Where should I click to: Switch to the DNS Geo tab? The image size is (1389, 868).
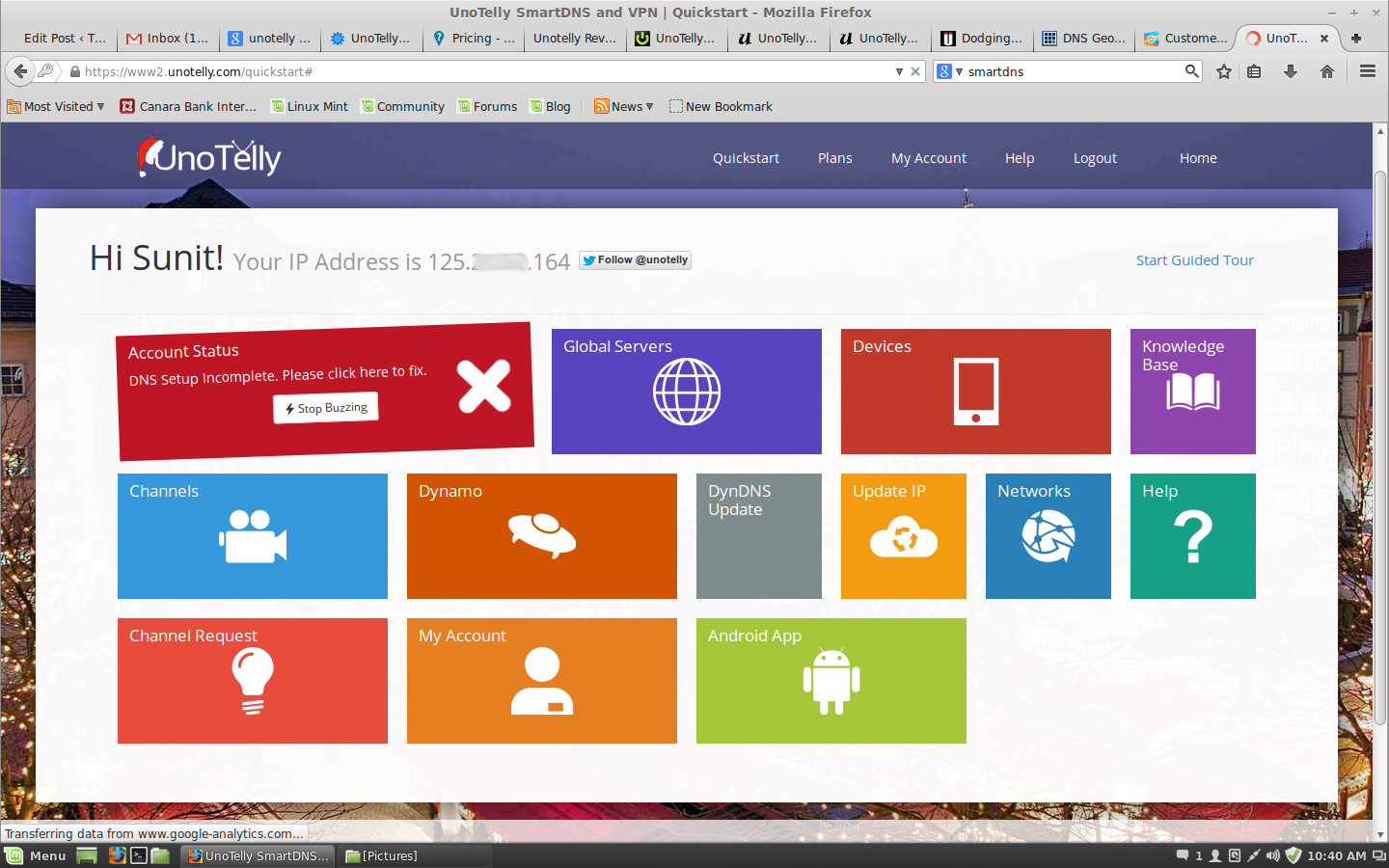point(1084,39)
